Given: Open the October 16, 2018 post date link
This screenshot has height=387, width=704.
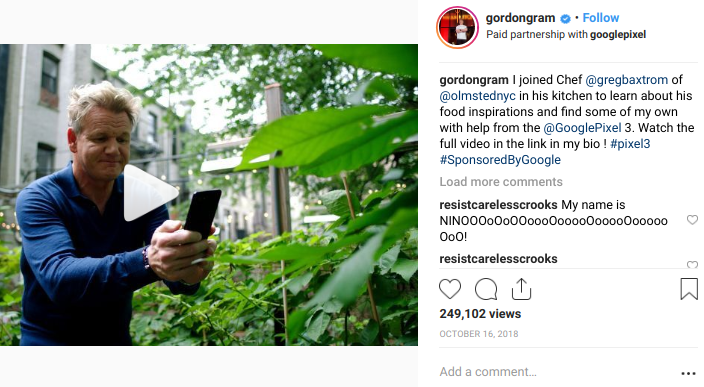Looking at the screenshot, I should pyautogui.click(x=479, y=334).
